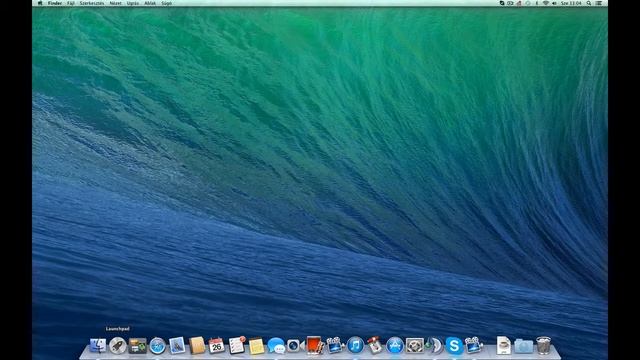The height and width of the screenshot is (360, 640).
Task: Open the App Store icon
Action: [x=395, y=346]
